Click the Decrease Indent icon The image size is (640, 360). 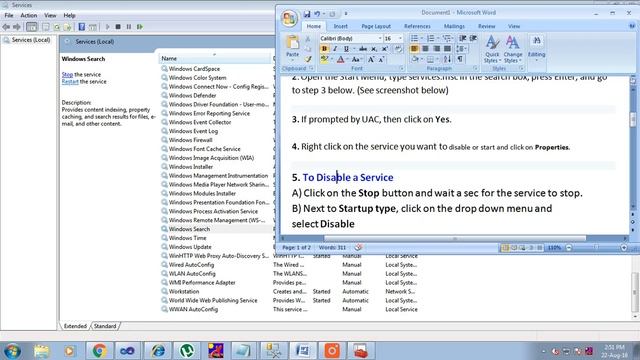462,38
